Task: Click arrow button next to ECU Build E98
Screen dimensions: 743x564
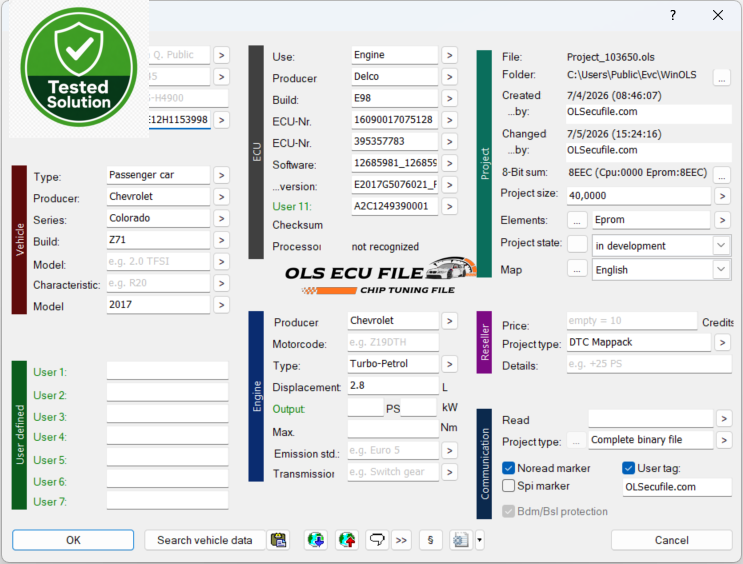Action: [x=450, y=99]
